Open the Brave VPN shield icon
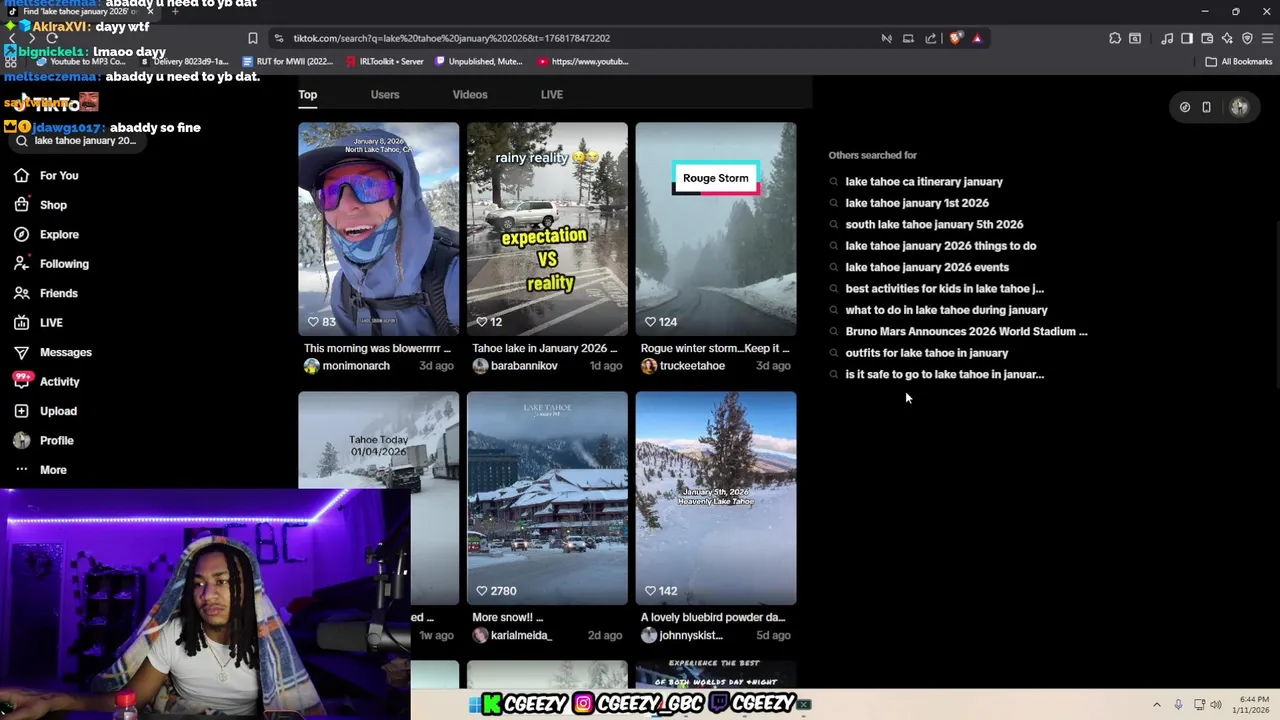 tap(1247, 38)
